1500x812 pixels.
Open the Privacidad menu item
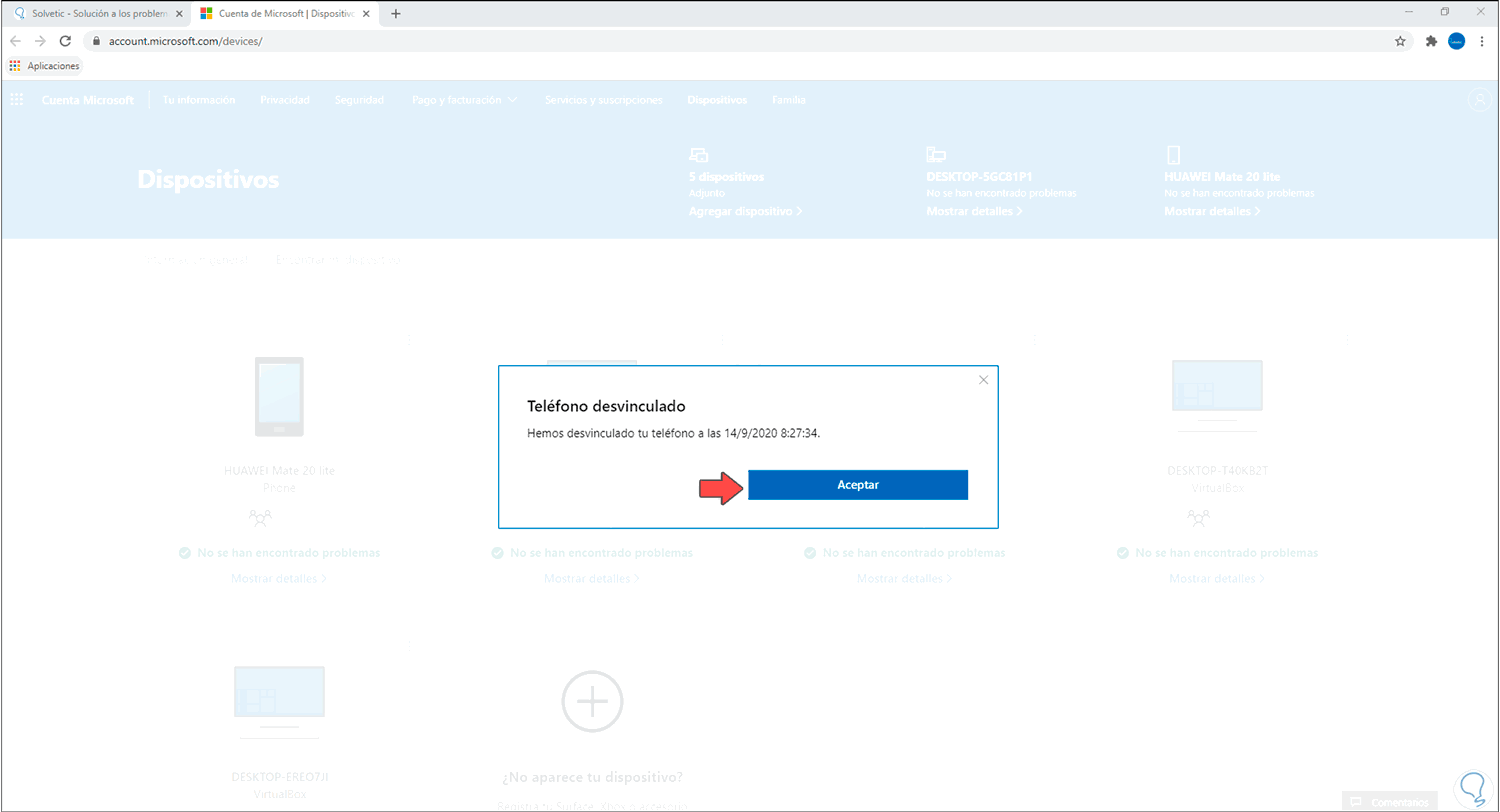[285, 100]
